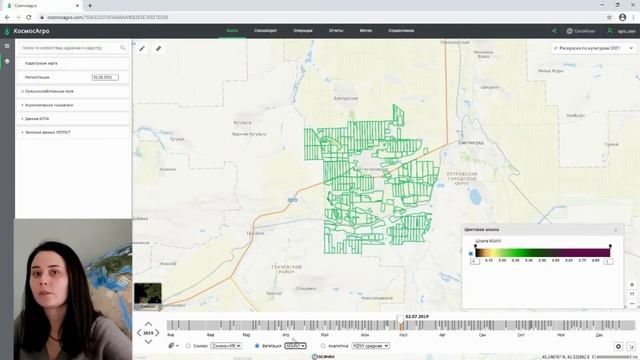The image size is (640, 360).
Task: Click the up arrow above year 2019
Action: pyautogui.click(x=148, y=324)
